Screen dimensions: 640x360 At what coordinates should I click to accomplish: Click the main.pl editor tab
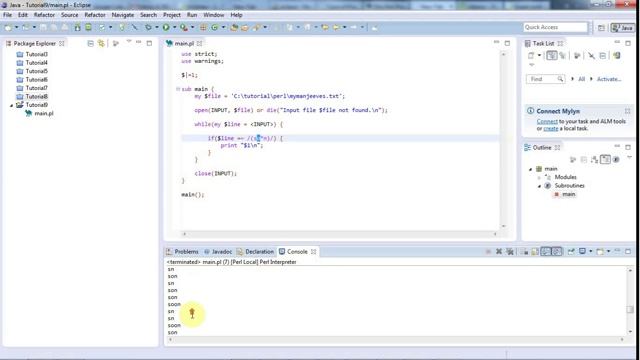coord(184,43)
